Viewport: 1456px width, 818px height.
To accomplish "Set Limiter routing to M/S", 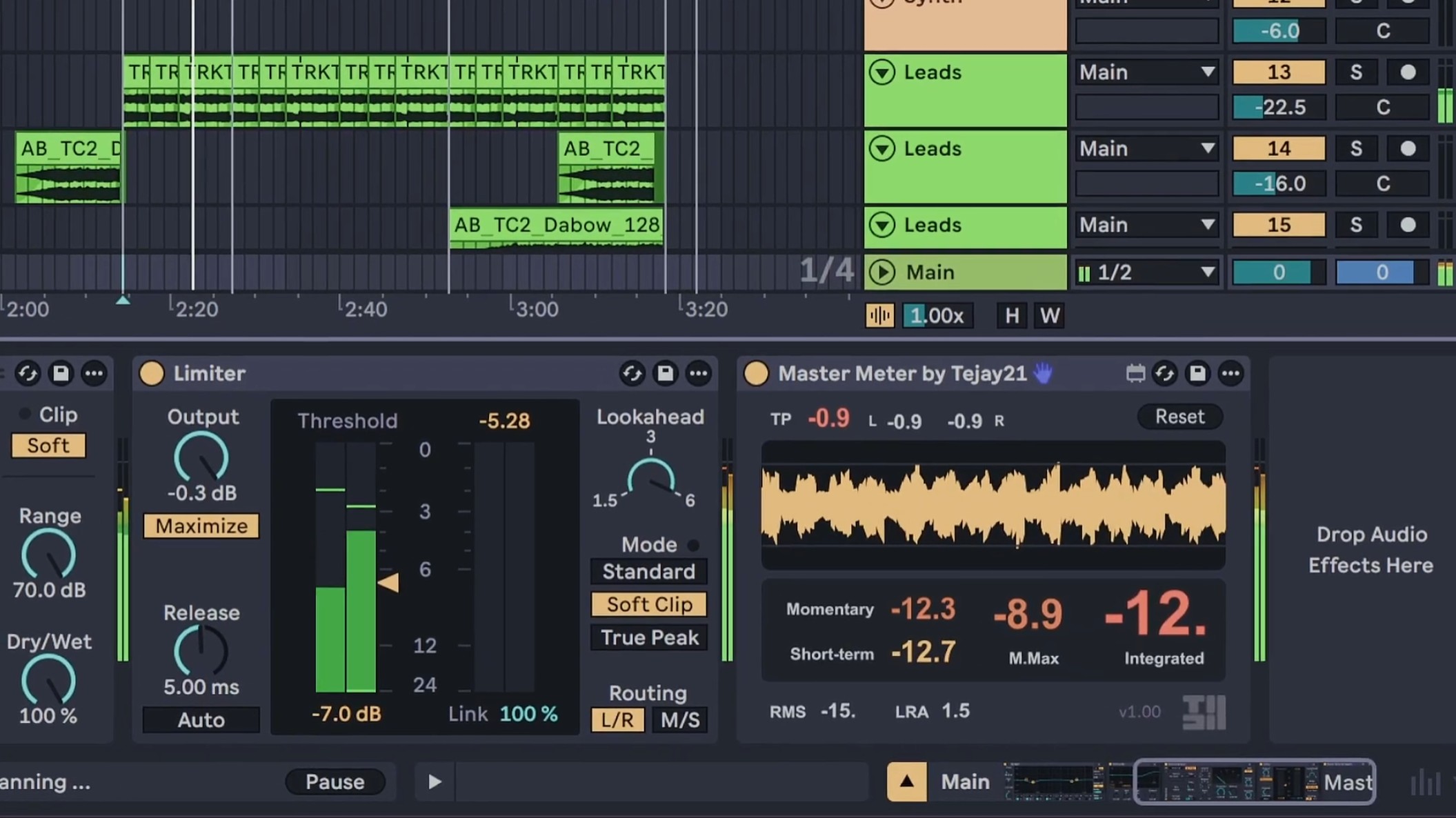I will [x=679, y=719].
